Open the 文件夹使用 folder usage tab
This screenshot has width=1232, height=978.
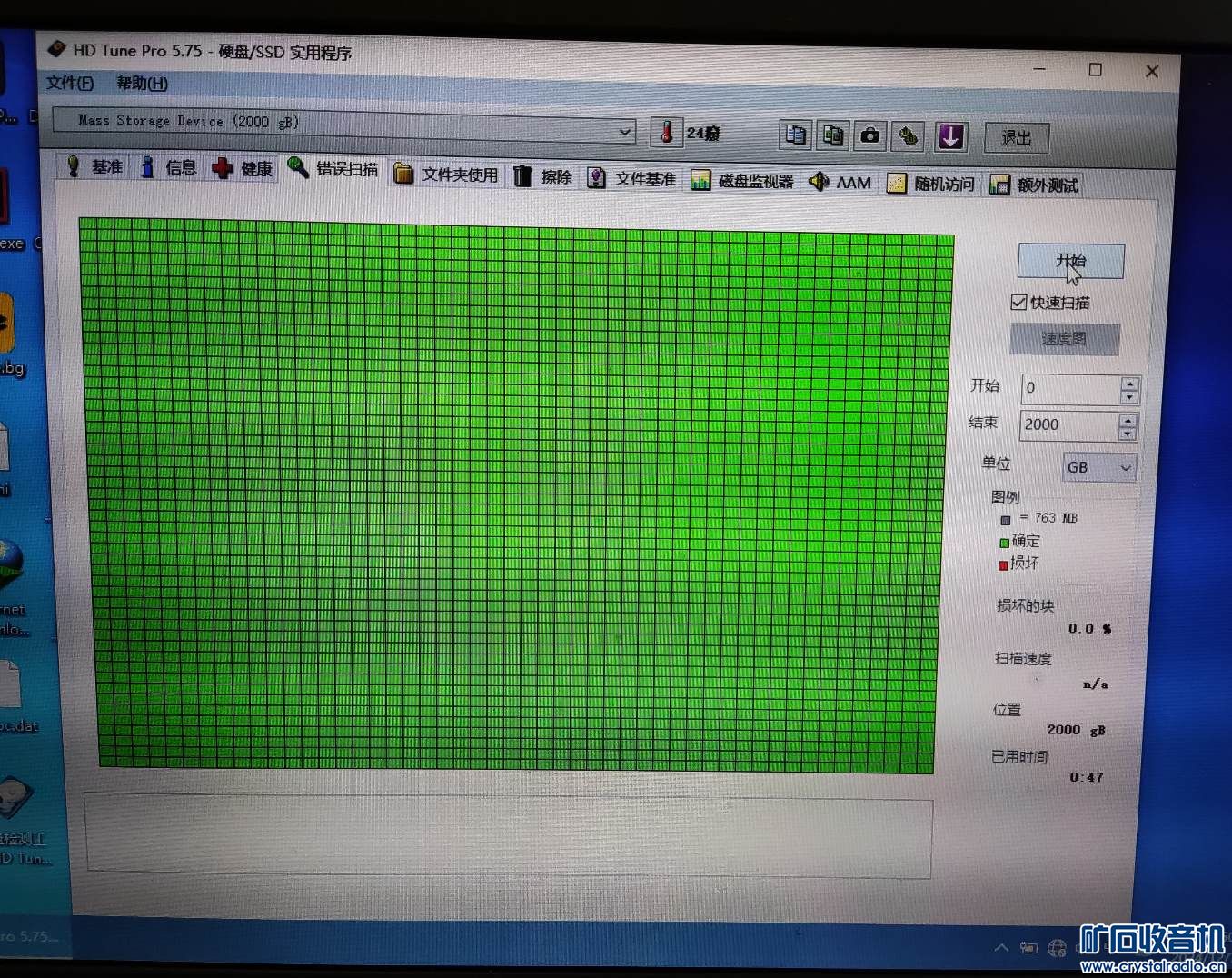pos(446,175)
